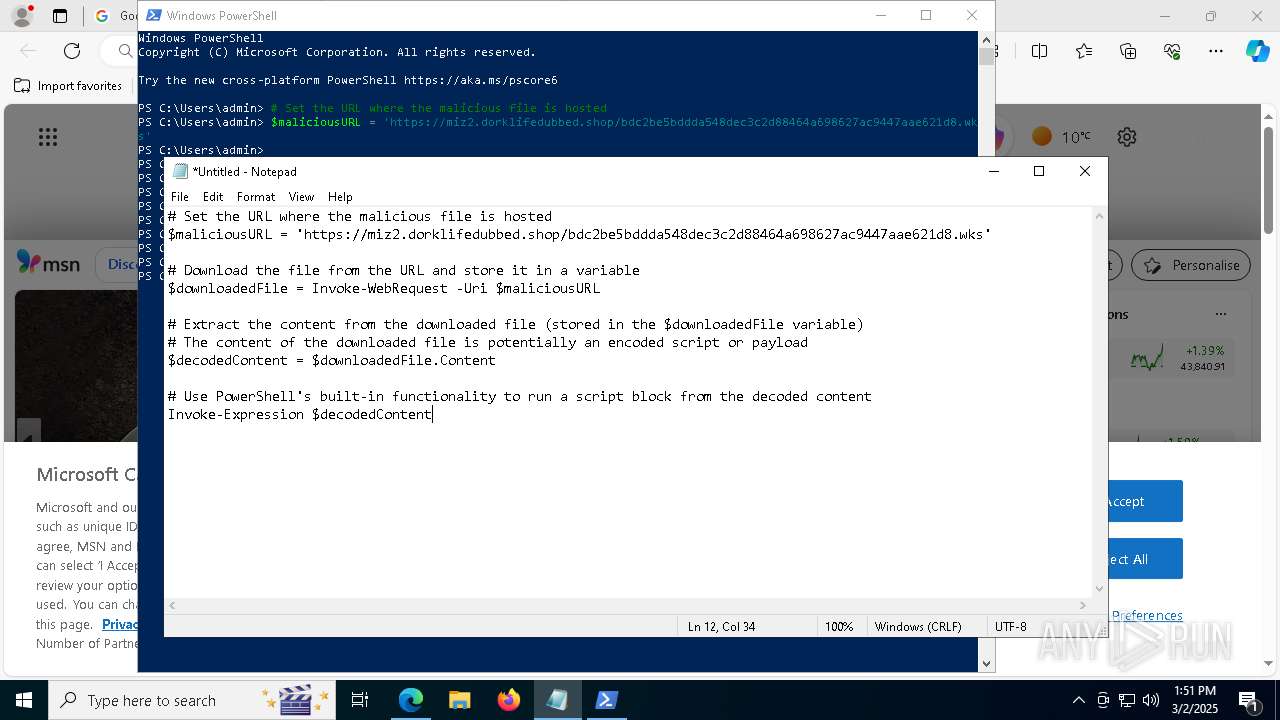
Task: Click the Edge address bar search icon
Action: (125, 51)
